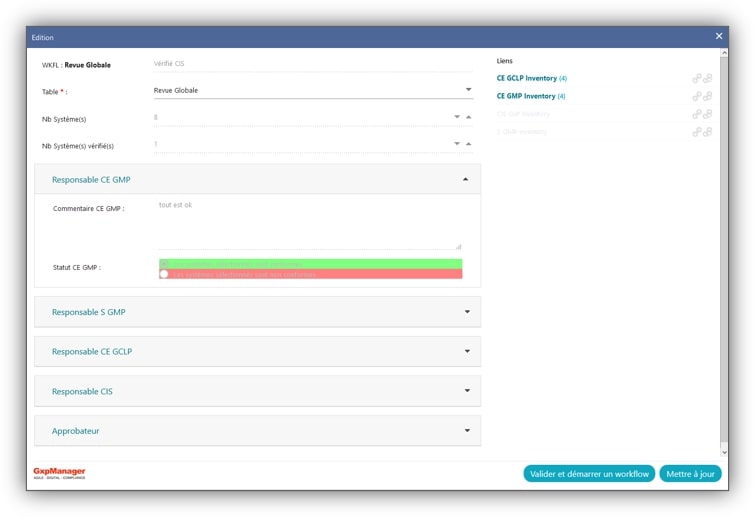Select the red non-conforming status radio button
This screenshot has height=517, width=755.
point(164,274)
